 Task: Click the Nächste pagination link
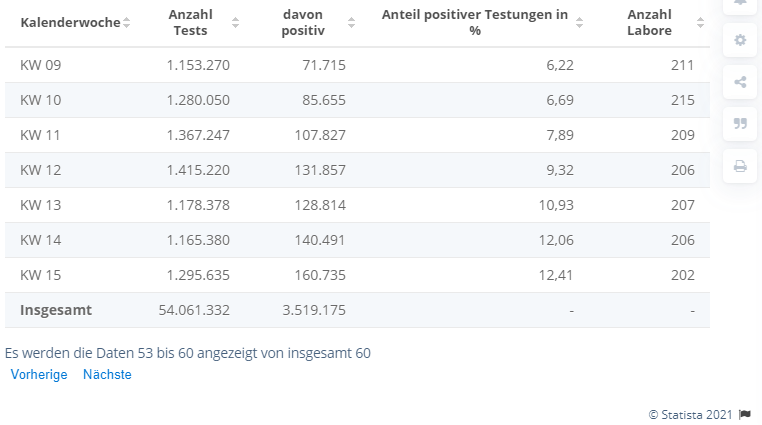click(x=107, y=375)
